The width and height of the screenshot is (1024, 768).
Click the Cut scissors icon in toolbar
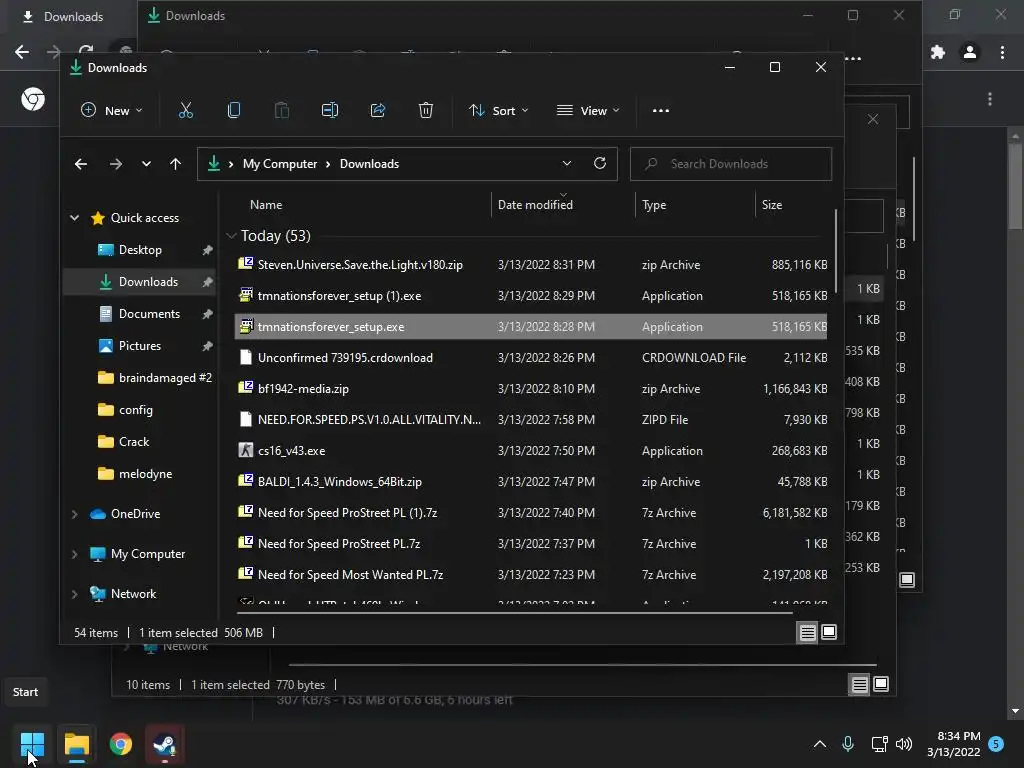[x=185, y=110]
